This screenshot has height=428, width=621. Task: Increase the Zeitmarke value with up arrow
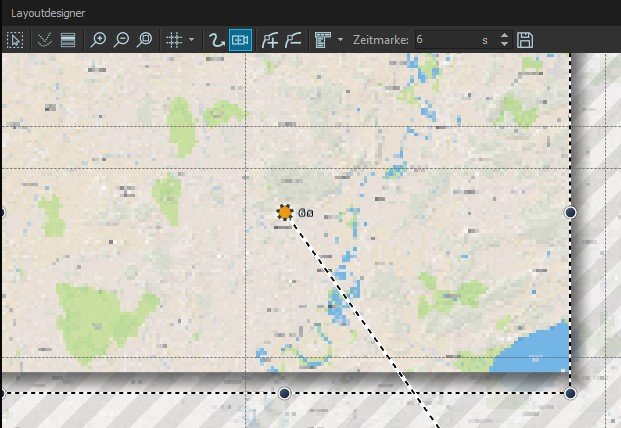click(504, 36)
